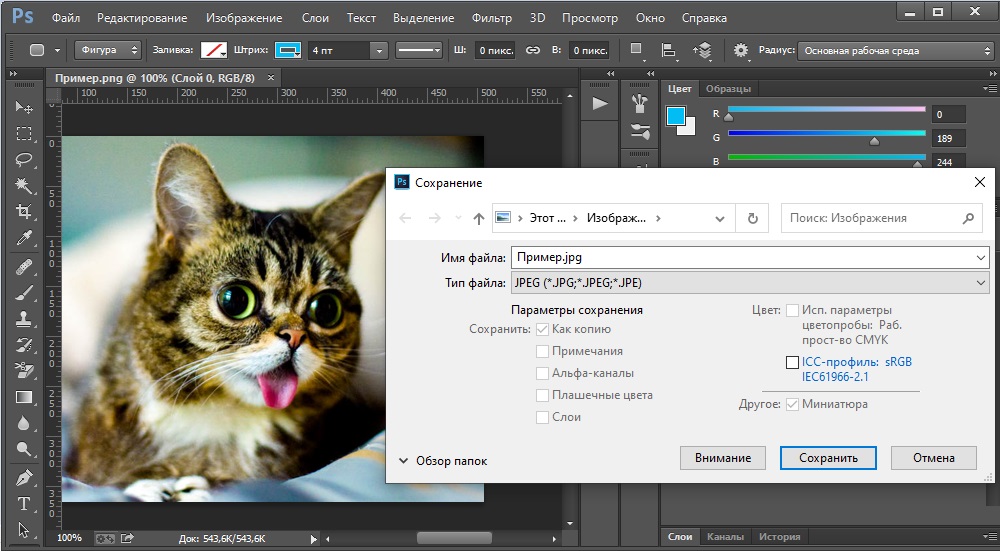Click the 'Штрих' stroke color swatch

288,50
